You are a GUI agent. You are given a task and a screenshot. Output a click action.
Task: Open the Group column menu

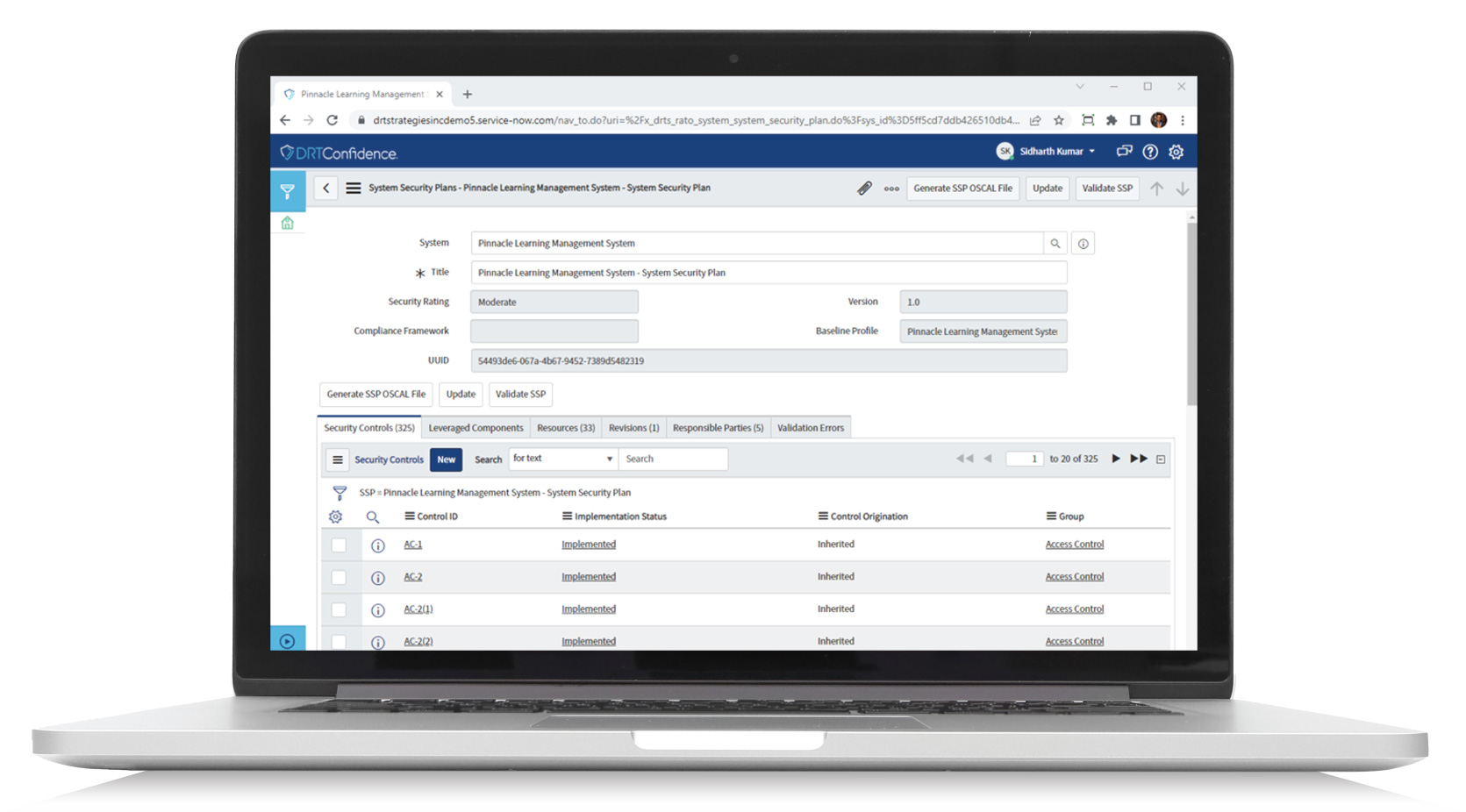(x=1051, y=516)
